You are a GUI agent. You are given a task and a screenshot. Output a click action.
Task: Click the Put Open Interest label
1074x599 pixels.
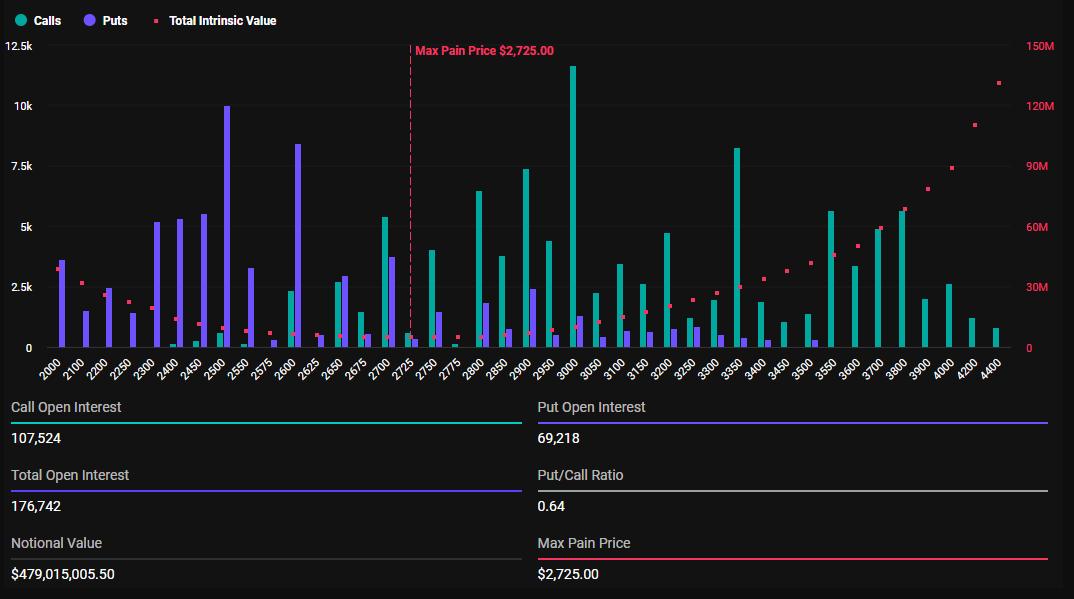[591, 407]
